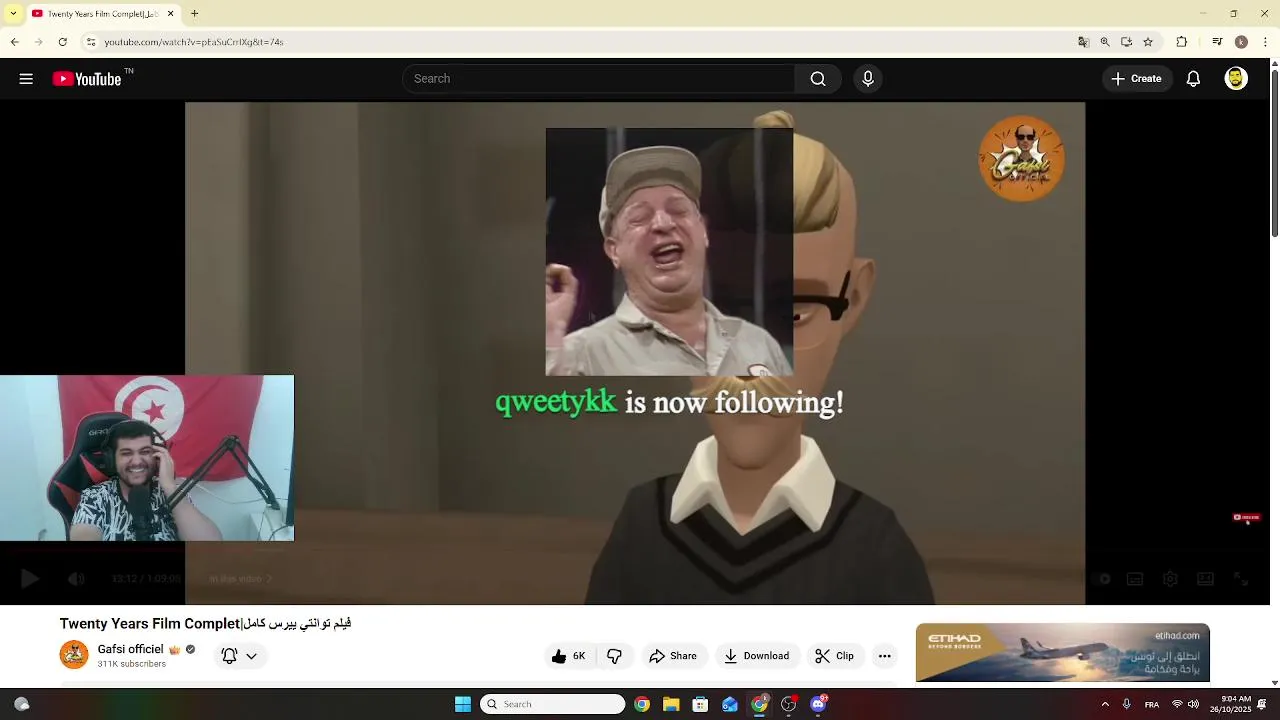Open the Gafsi officiel channel name link
The height and width of the screenshot is (720, 1280).
[130, 649]
